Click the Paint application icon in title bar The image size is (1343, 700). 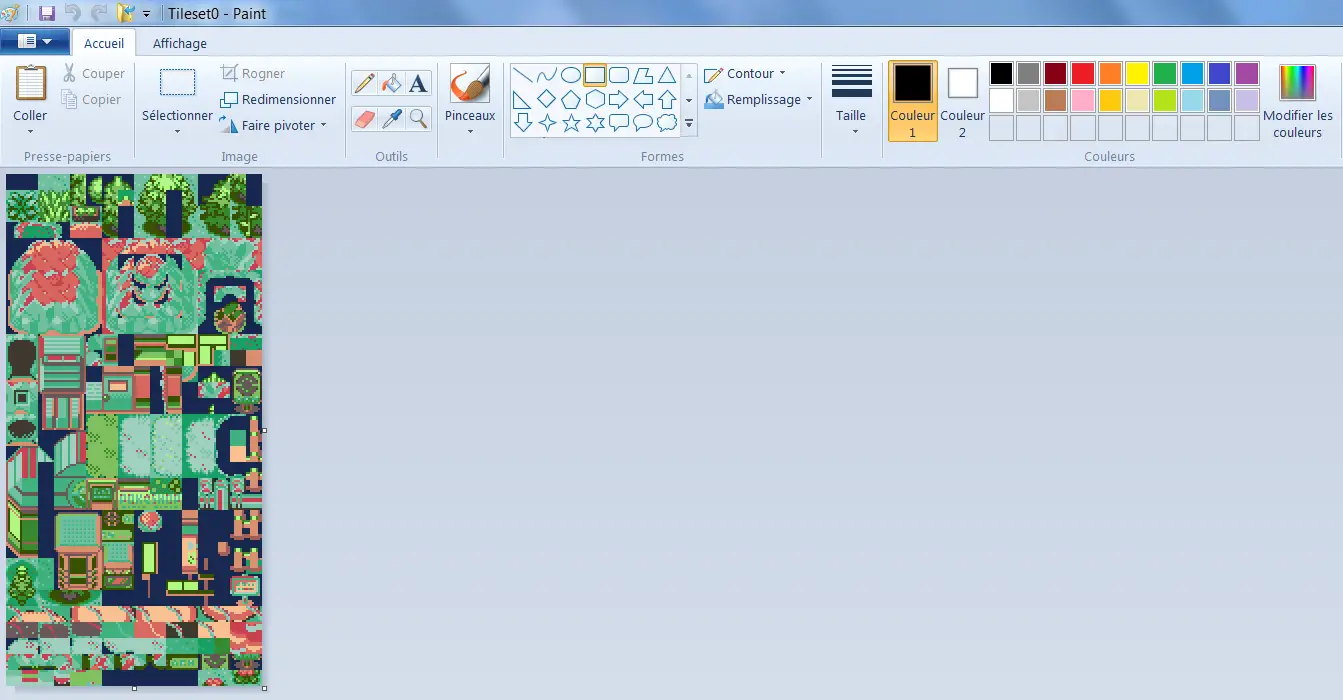tap(11, 14)
